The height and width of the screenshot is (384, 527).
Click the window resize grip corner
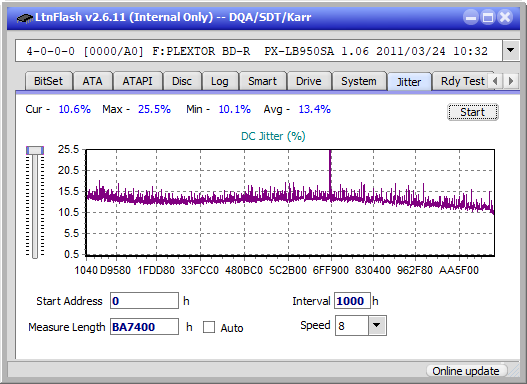[x=514, y=371]
